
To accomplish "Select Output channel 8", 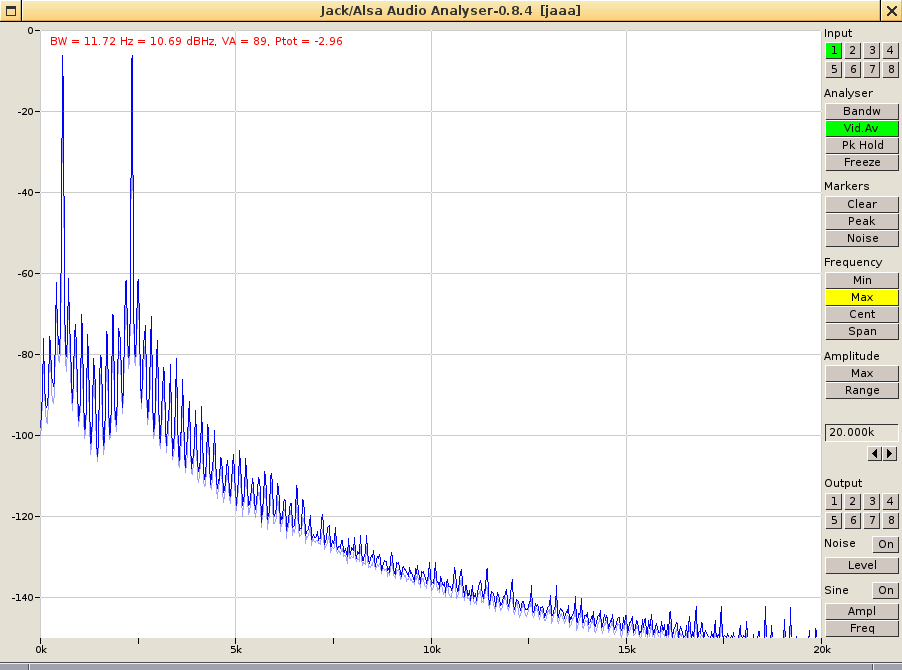I will pos(890,520).
